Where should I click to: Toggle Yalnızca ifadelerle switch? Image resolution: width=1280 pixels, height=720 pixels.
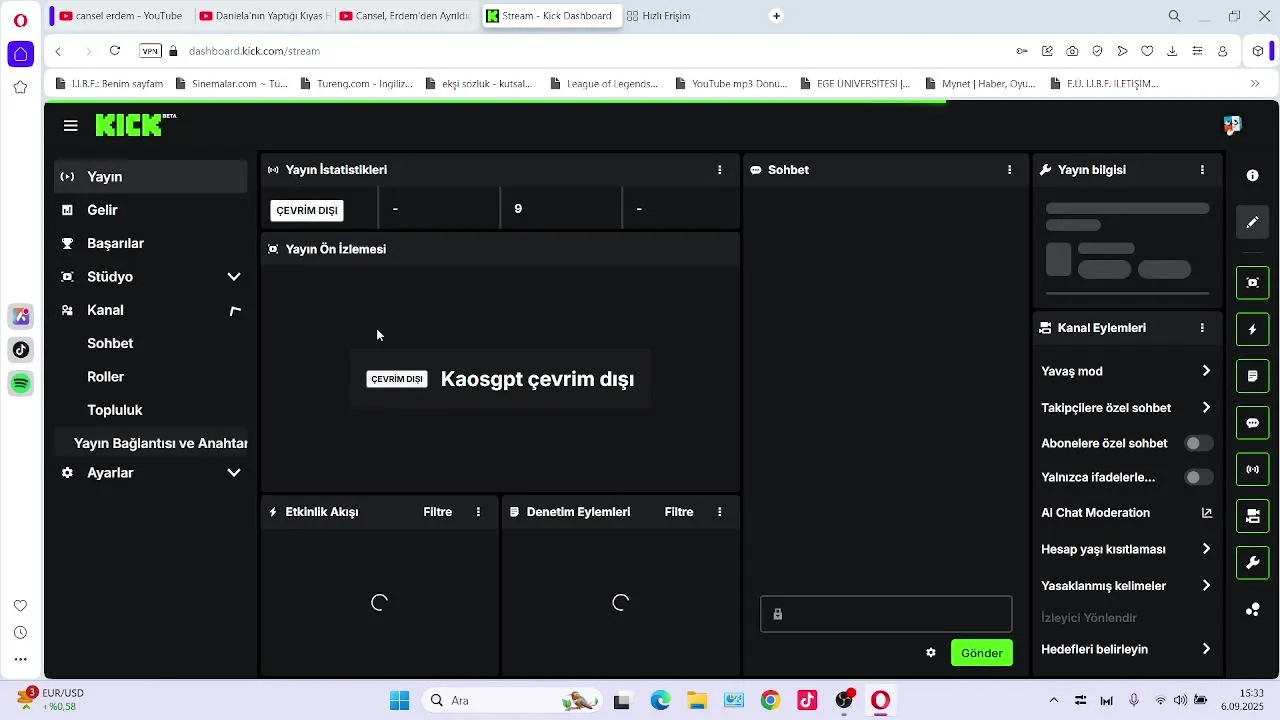tap(1198, 477)
